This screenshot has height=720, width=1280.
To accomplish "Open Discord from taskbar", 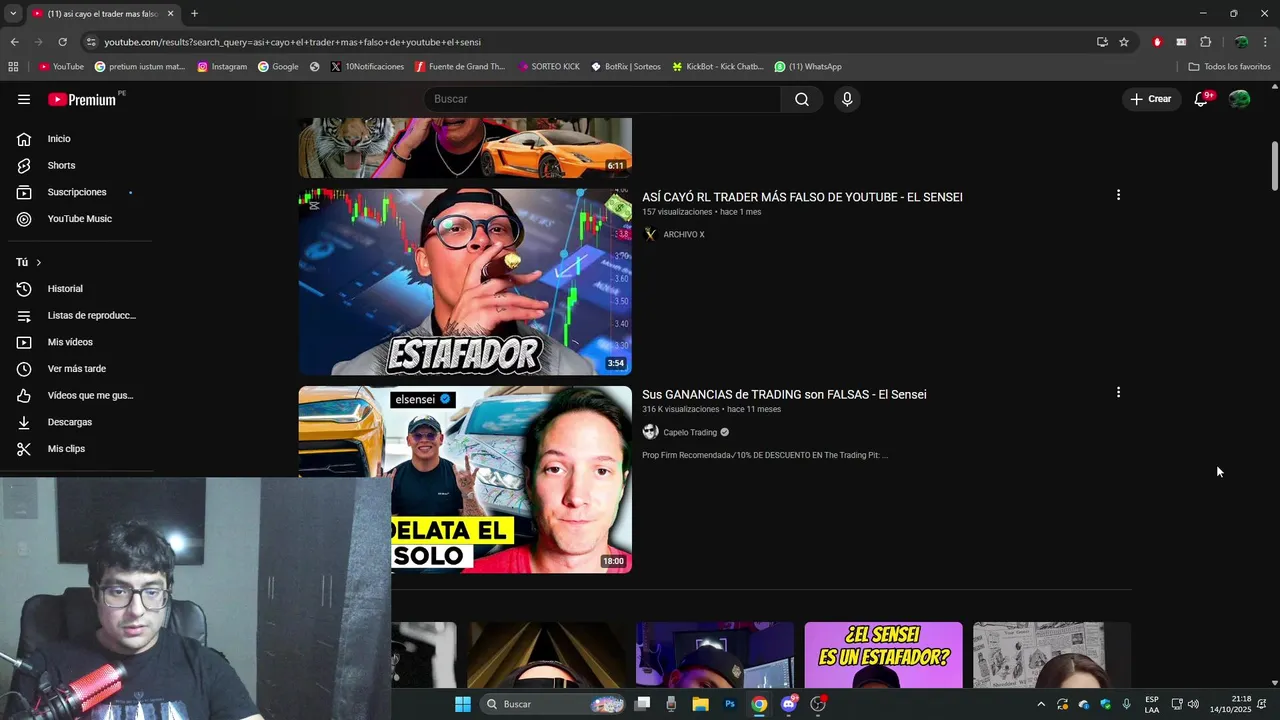I will pyautogui.click(x=789, y=704).
